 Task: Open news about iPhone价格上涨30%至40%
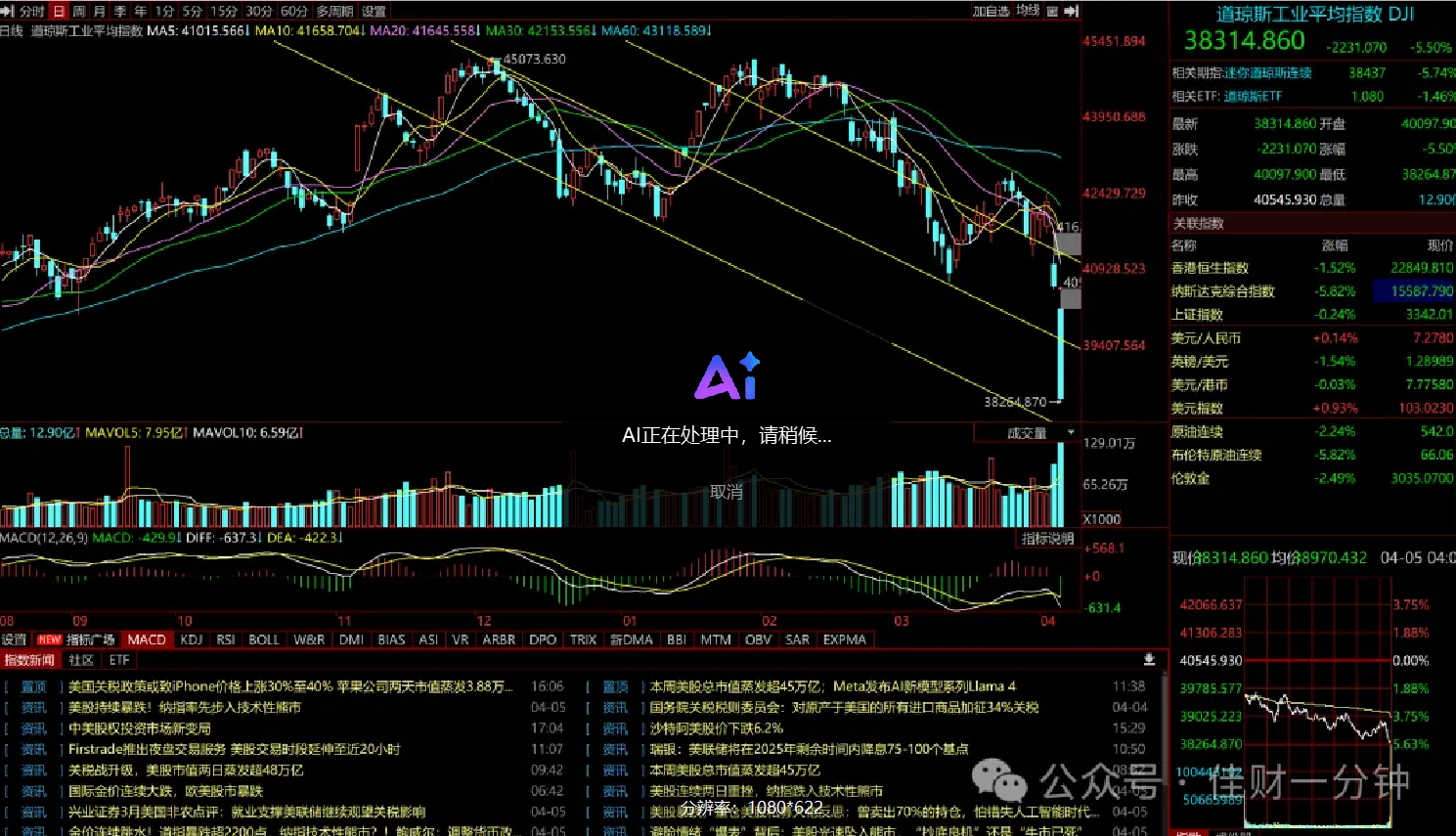click(x=290, y=686)
